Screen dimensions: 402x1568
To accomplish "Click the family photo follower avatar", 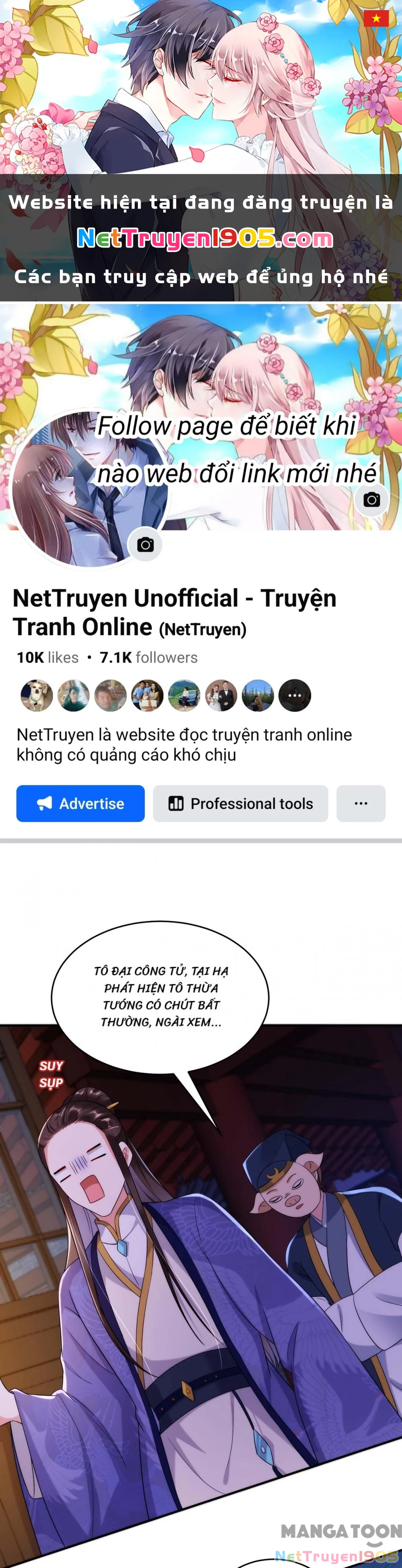I will (148, 695).
